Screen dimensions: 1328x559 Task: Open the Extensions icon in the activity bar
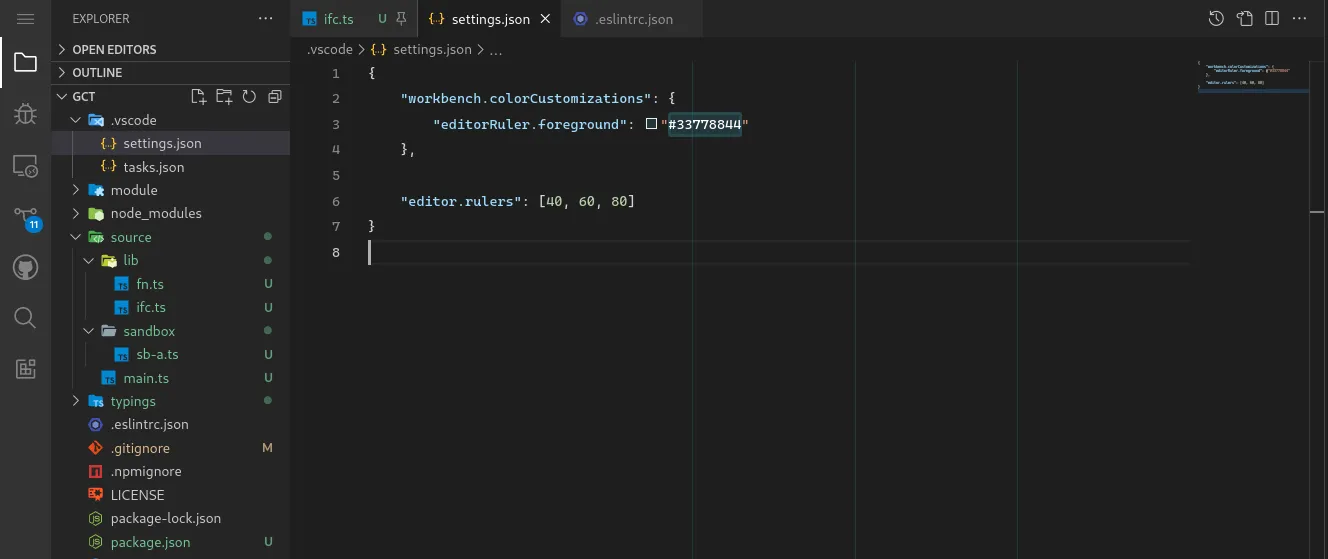tap(25, 369)
